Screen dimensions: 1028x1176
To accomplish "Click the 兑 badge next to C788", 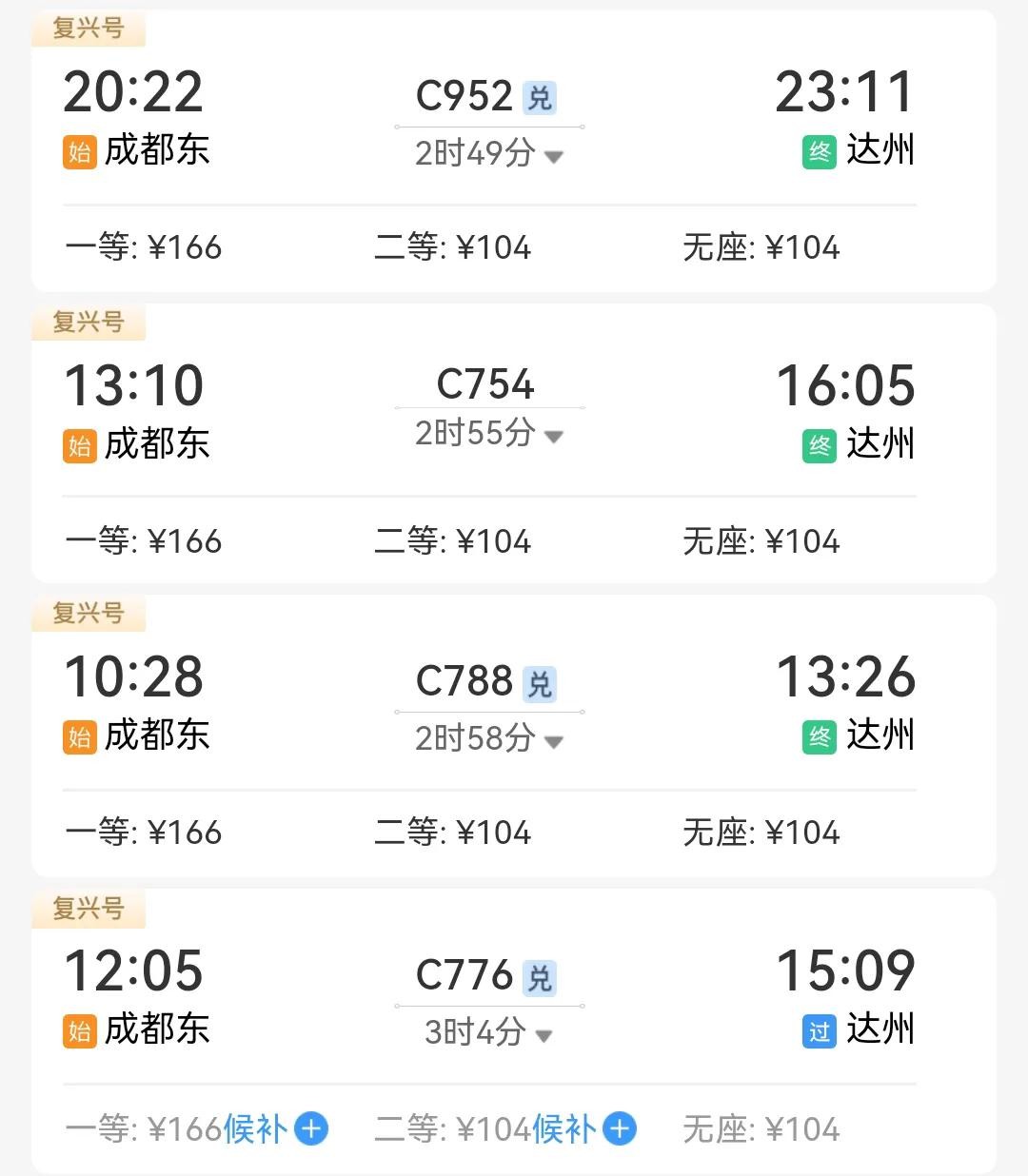I will (540, 683).
